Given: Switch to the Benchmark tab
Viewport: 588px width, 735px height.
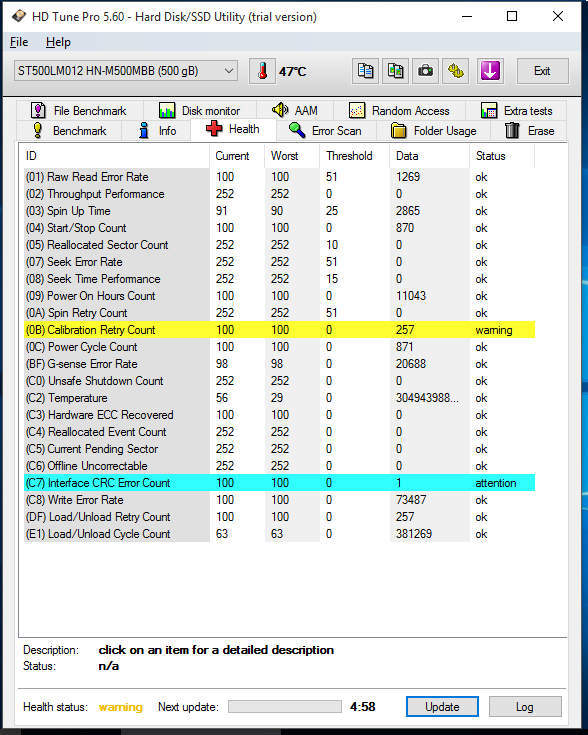Looking at the screenshot, I should (69, 130).
